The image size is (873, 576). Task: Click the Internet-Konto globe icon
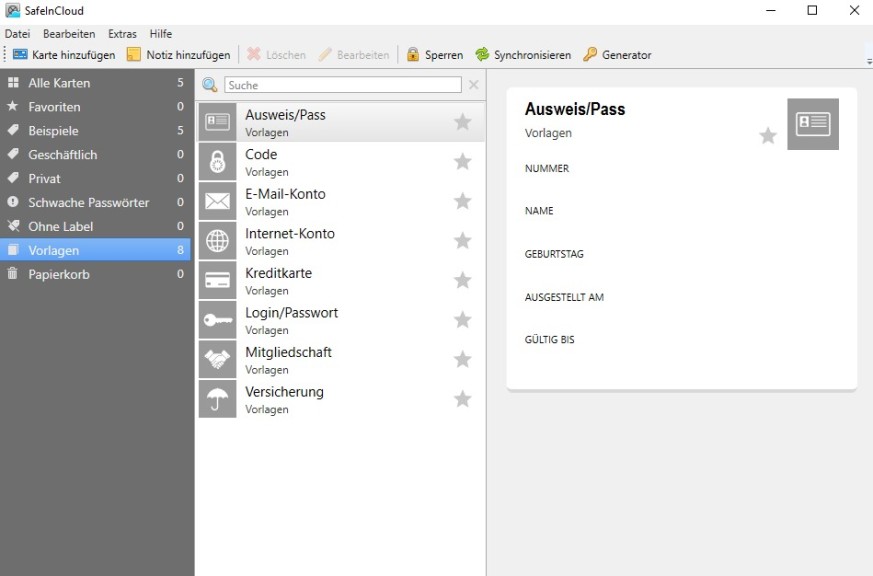tap(217, 241)
